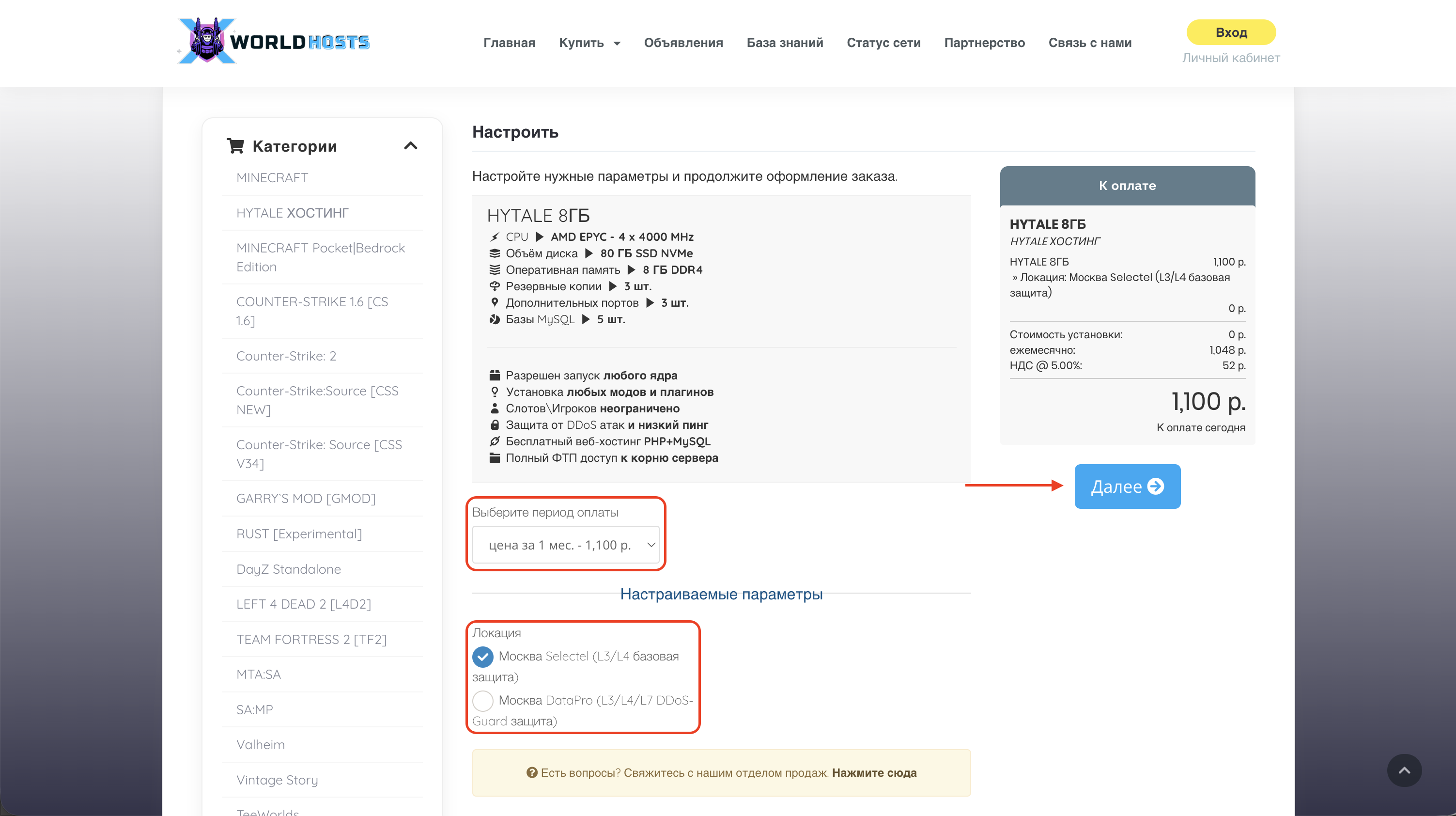
Task: Click the lock icon next to the DDoS protection line
Action: coord(495,424)
